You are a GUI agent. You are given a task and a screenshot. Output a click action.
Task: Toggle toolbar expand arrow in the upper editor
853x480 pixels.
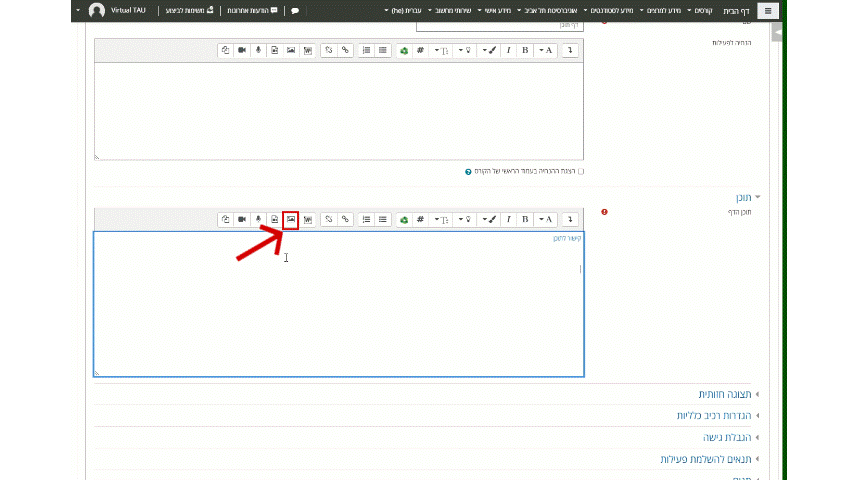coord(570,51)
